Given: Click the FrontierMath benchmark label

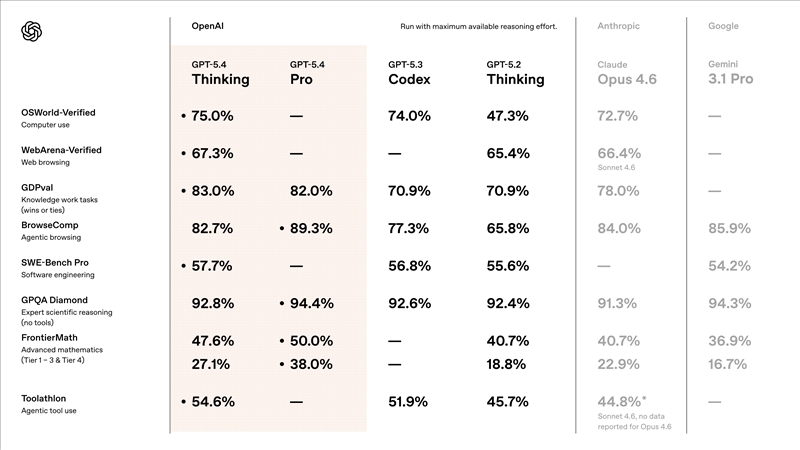Looking at the screenshot, I should pyautogui.click(x=52, y=339).
